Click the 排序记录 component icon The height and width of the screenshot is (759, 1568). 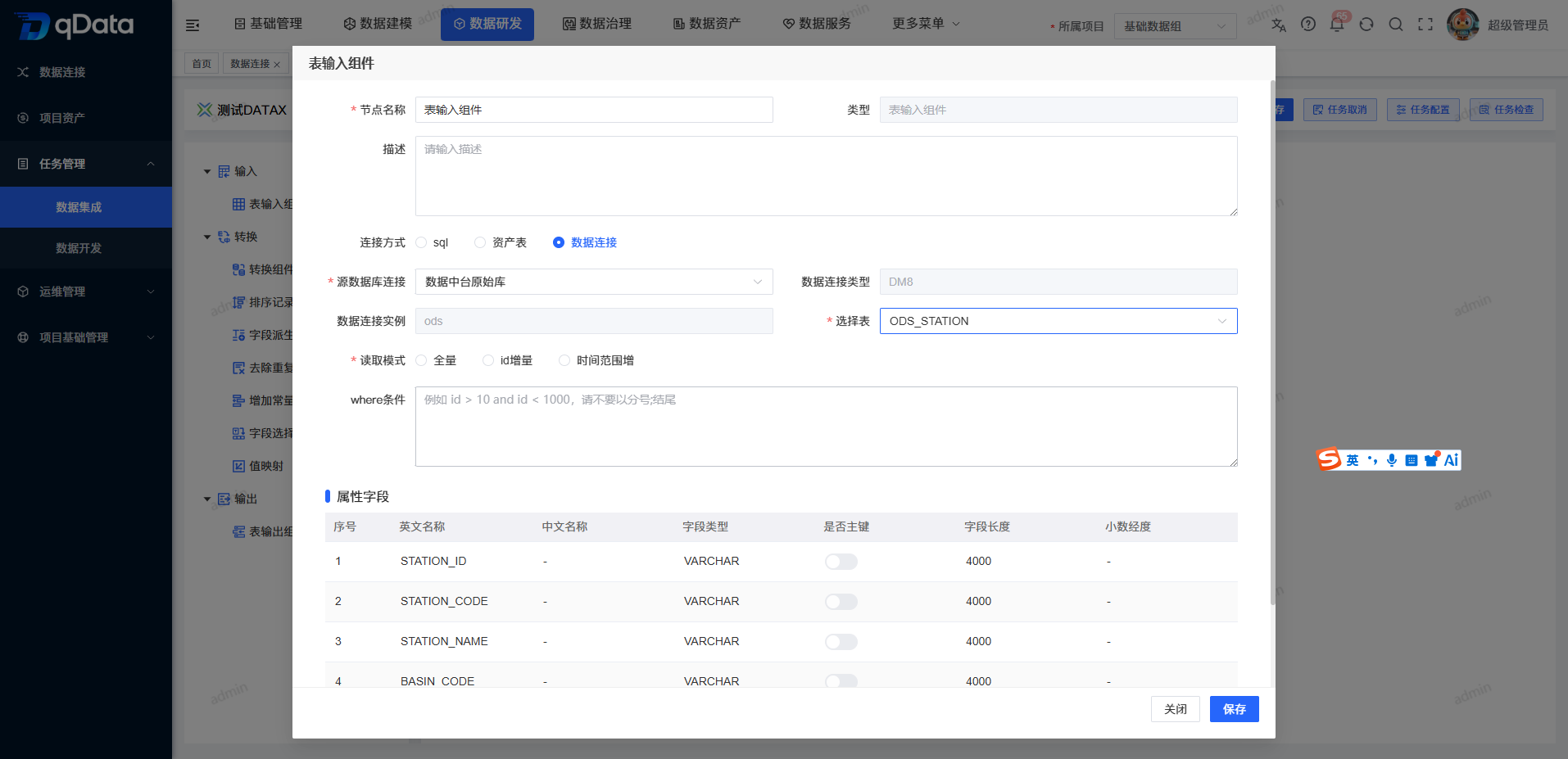tap(238, 302)
